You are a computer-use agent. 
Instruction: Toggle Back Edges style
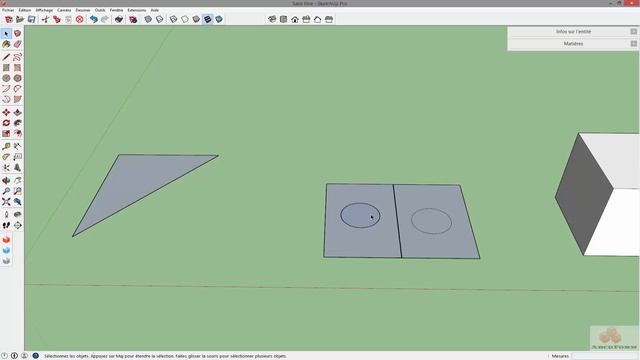coord(160,19)
